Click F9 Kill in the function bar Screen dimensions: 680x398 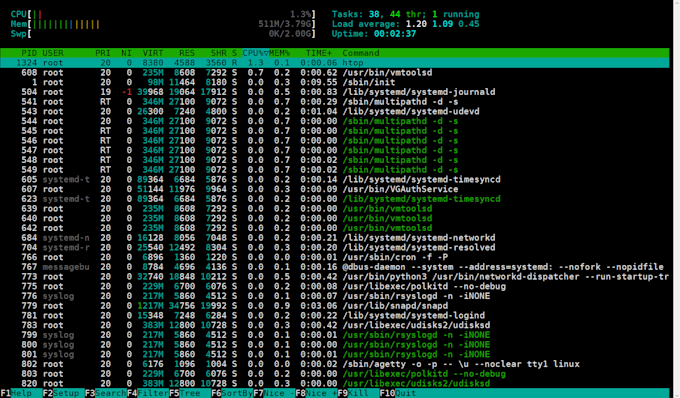tap(358, 393)
